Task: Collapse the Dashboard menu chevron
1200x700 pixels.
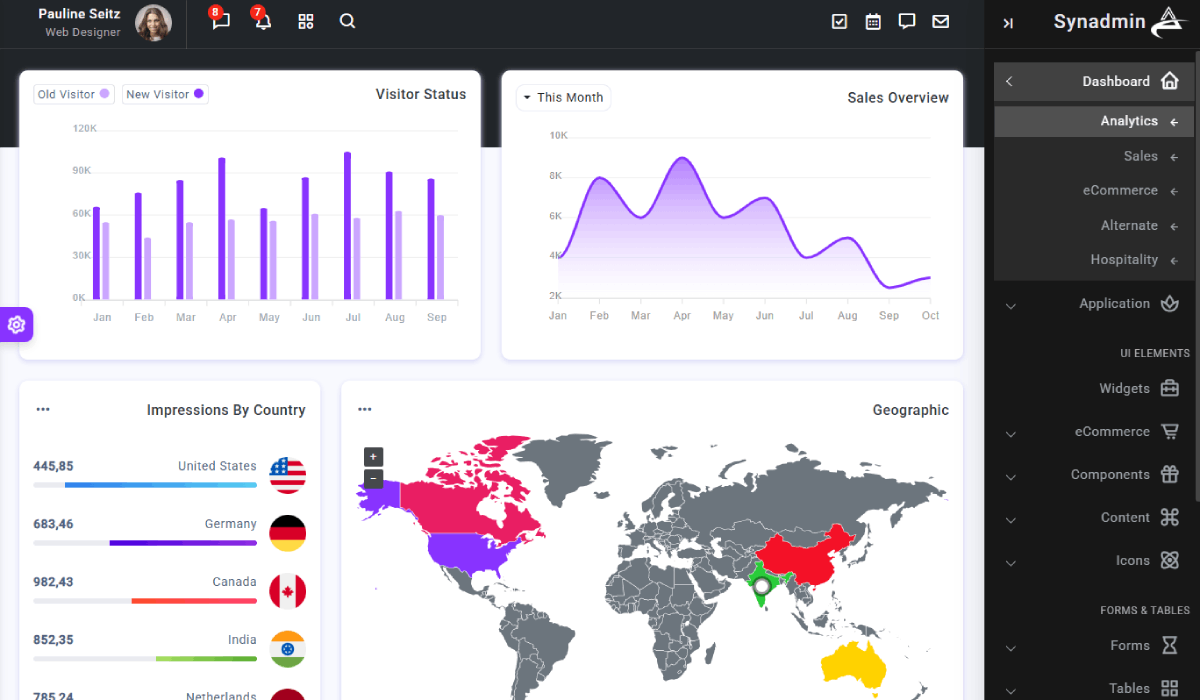Action: 1009,82
